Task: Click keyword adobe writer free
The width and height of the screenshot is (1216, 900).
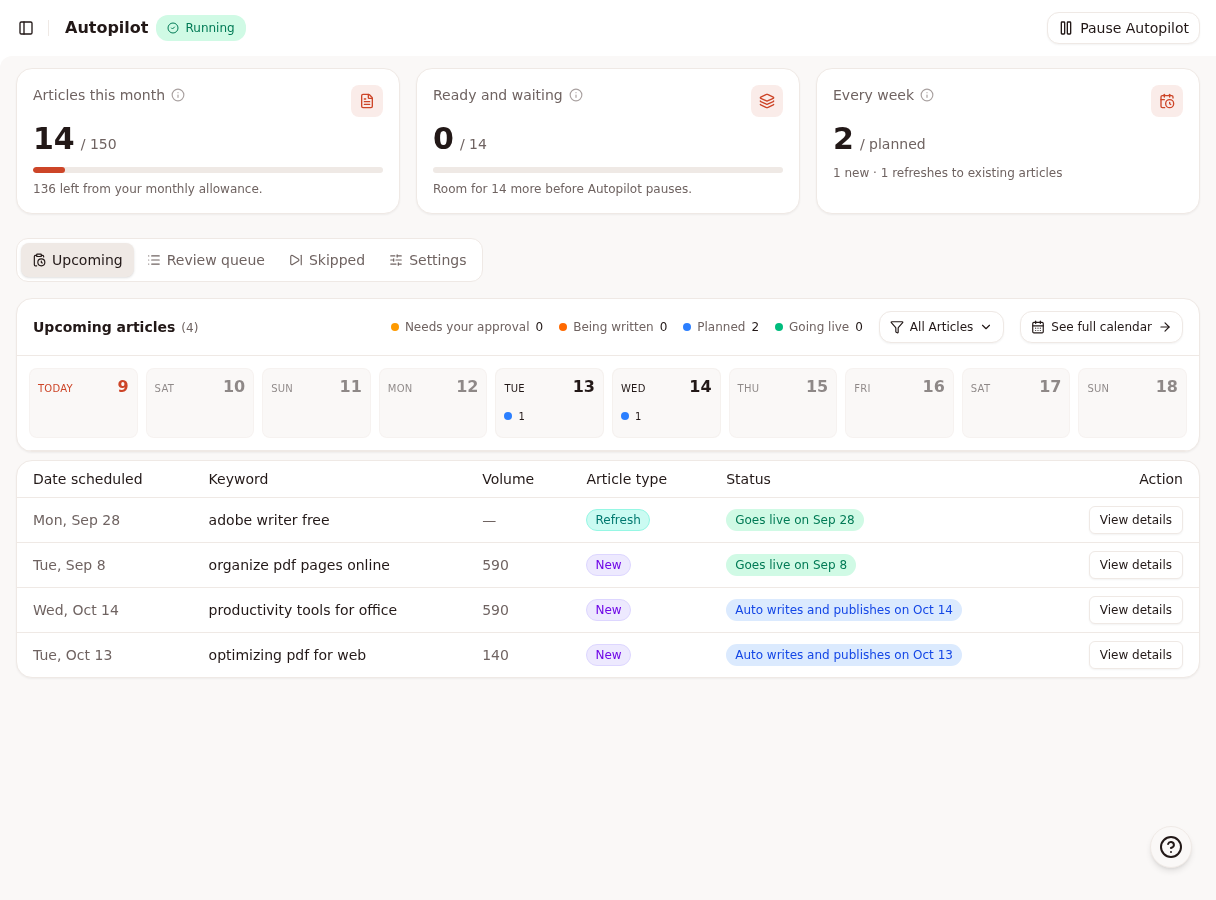Action: [269, 520]
